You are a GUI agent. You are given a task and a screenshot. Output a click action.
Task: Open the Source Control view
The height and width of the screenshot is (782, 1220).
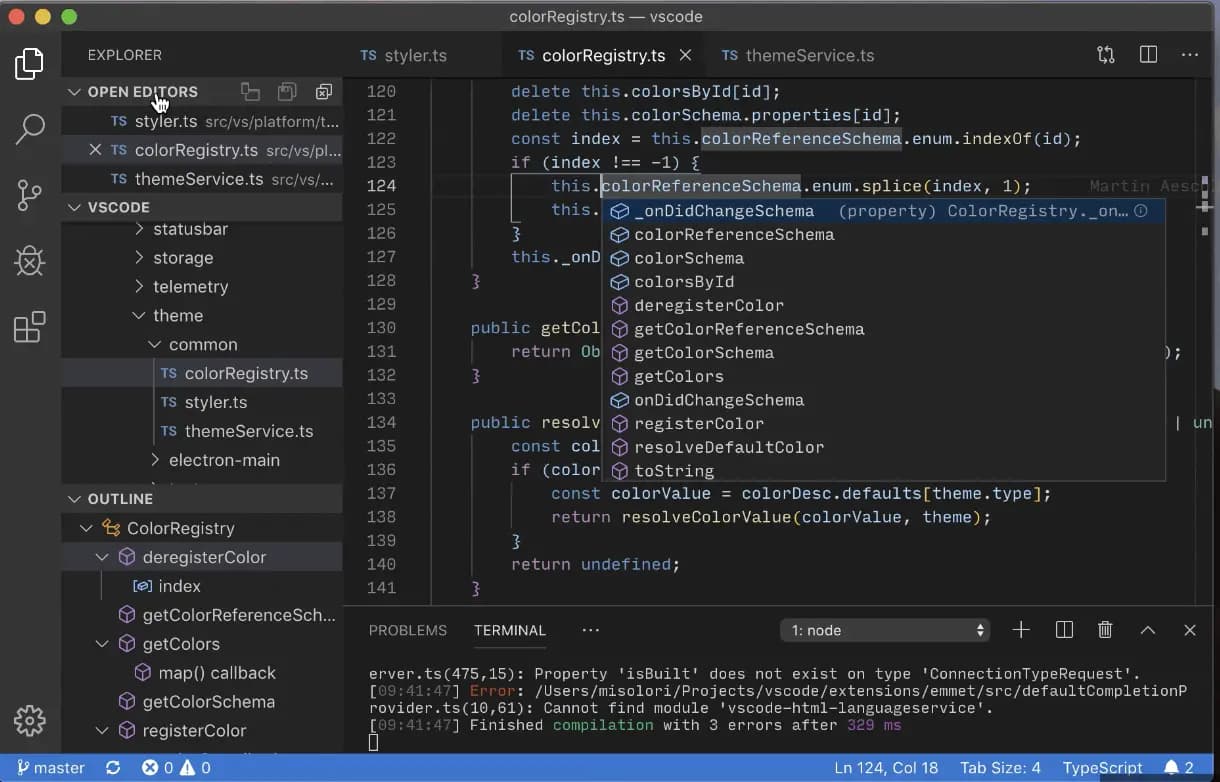click(29, 196)
